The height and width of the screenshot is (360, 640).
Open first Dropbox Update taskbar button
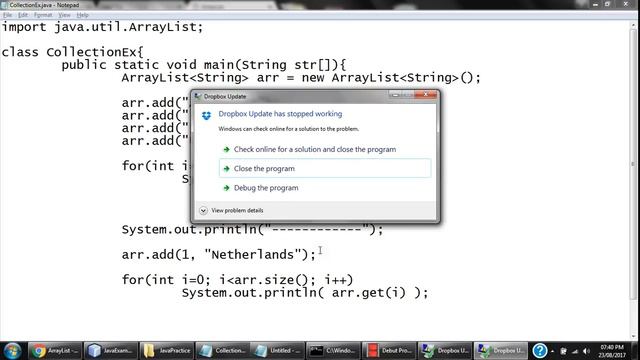tap(444, 351)
